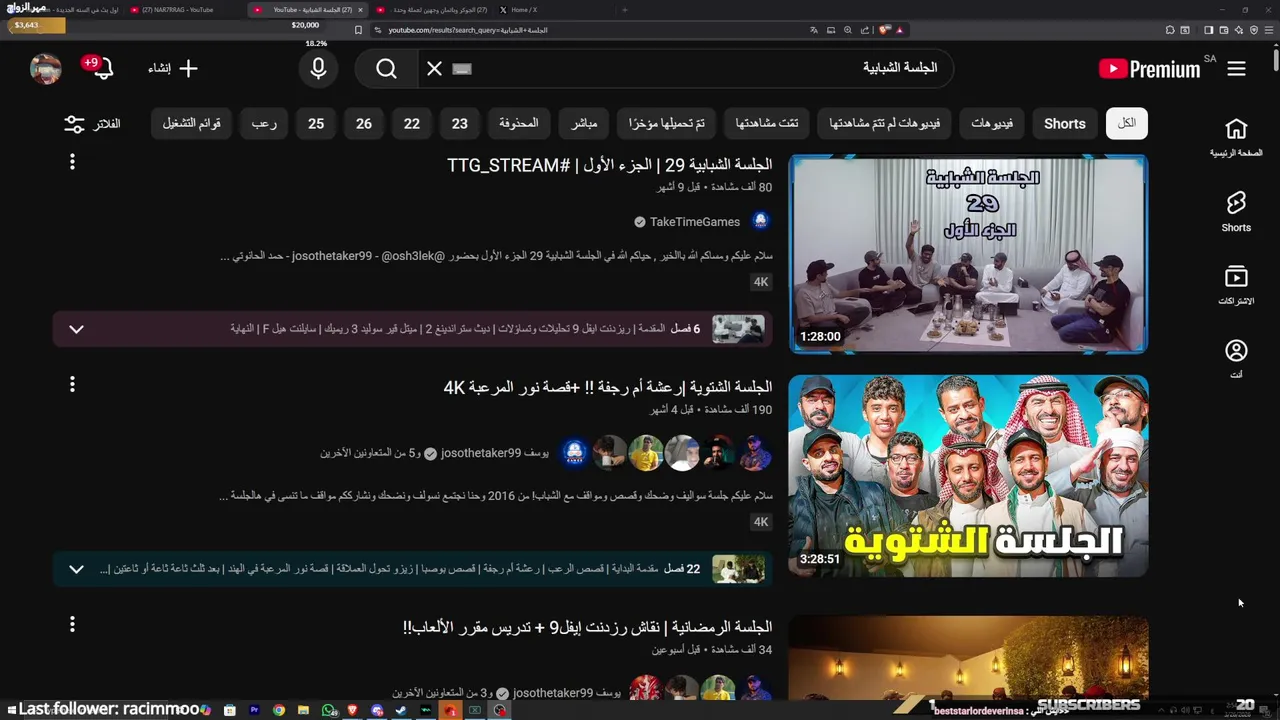Expand the 22 chapters row (22 فصل)
Viewport: 1280px width, 720px height.
[x=412, y=569]
